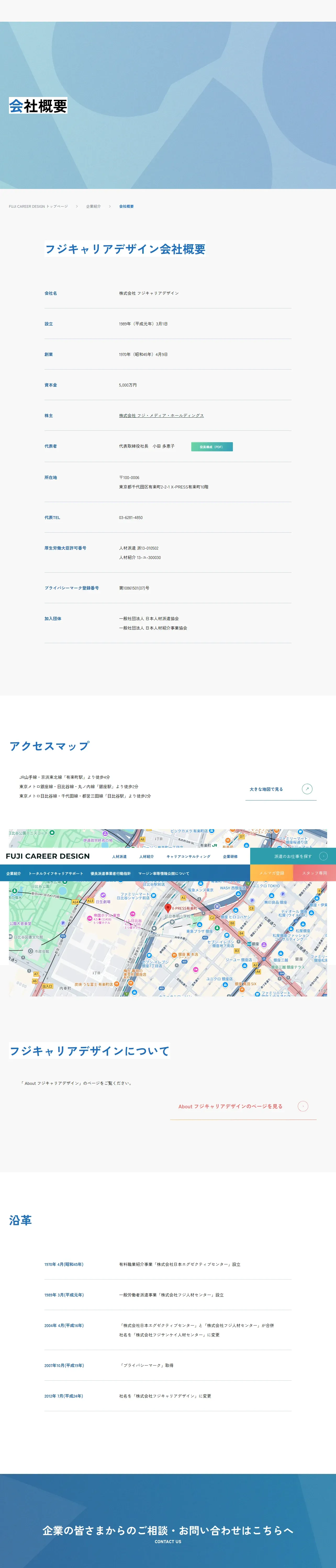Open the 企業紹介 breadcrumb link
Viewport: 336px width, 1568px height.
93,206
